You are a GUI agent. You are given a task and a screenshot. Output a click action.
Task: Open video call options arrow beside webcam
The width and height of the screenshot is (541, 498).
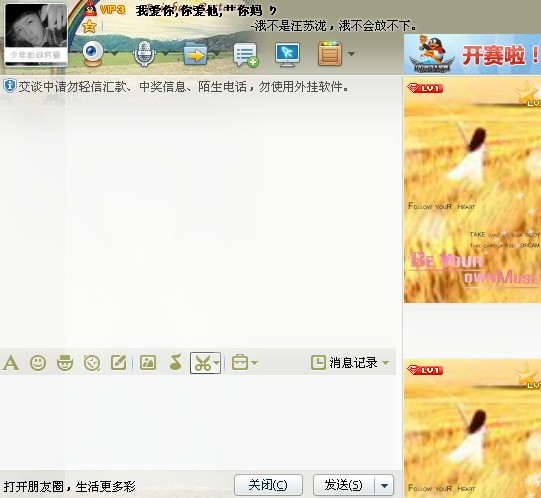tap(115, 54)
